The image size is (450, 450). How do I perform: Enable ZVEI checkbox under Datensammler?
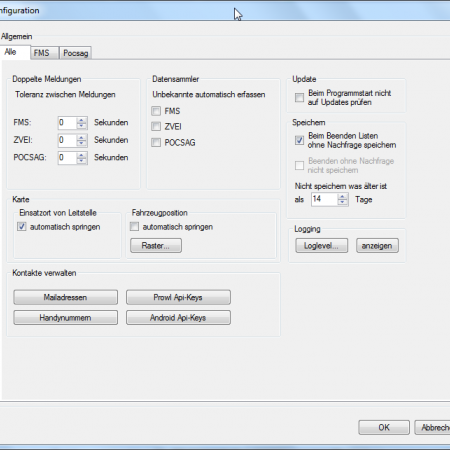click(156, 126)
